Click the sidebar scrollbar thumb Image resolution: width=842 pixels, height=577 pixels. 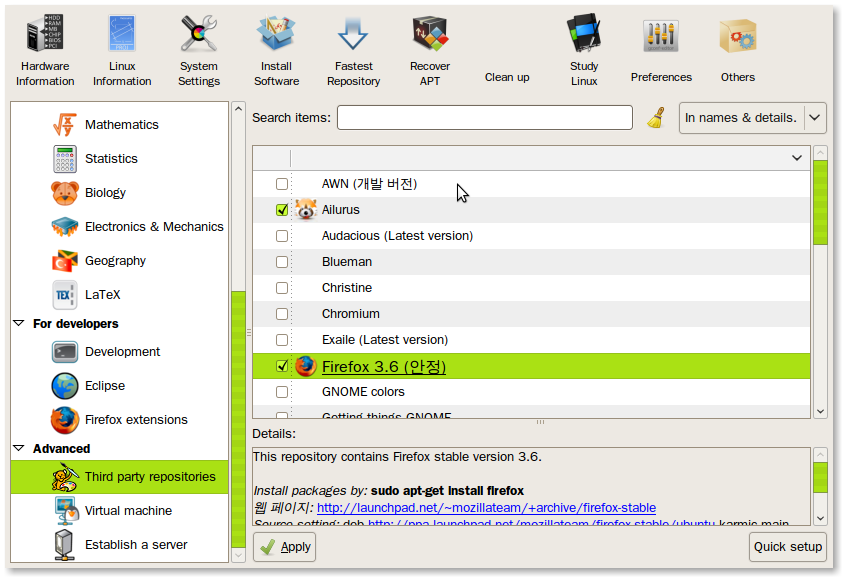238,419
